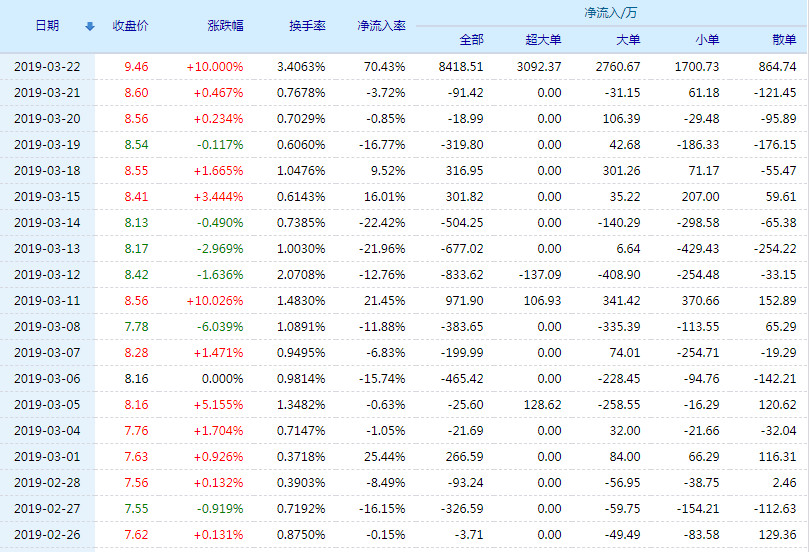Click date cell 2019-03-08
The width and height of the screenshot is (812, 552).
(47, 327)
